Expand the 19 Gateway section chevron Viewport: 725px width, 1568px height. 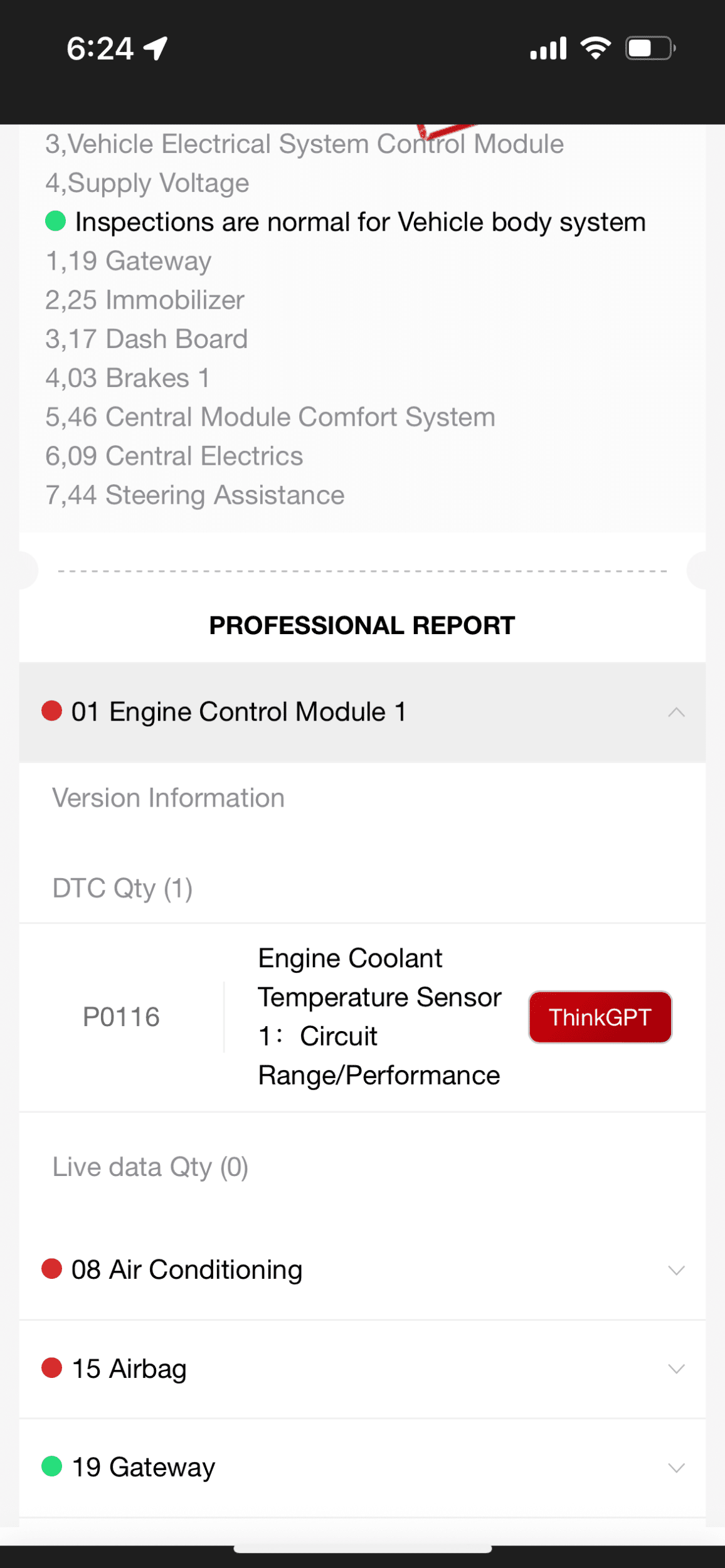[x=676, y=1468]
